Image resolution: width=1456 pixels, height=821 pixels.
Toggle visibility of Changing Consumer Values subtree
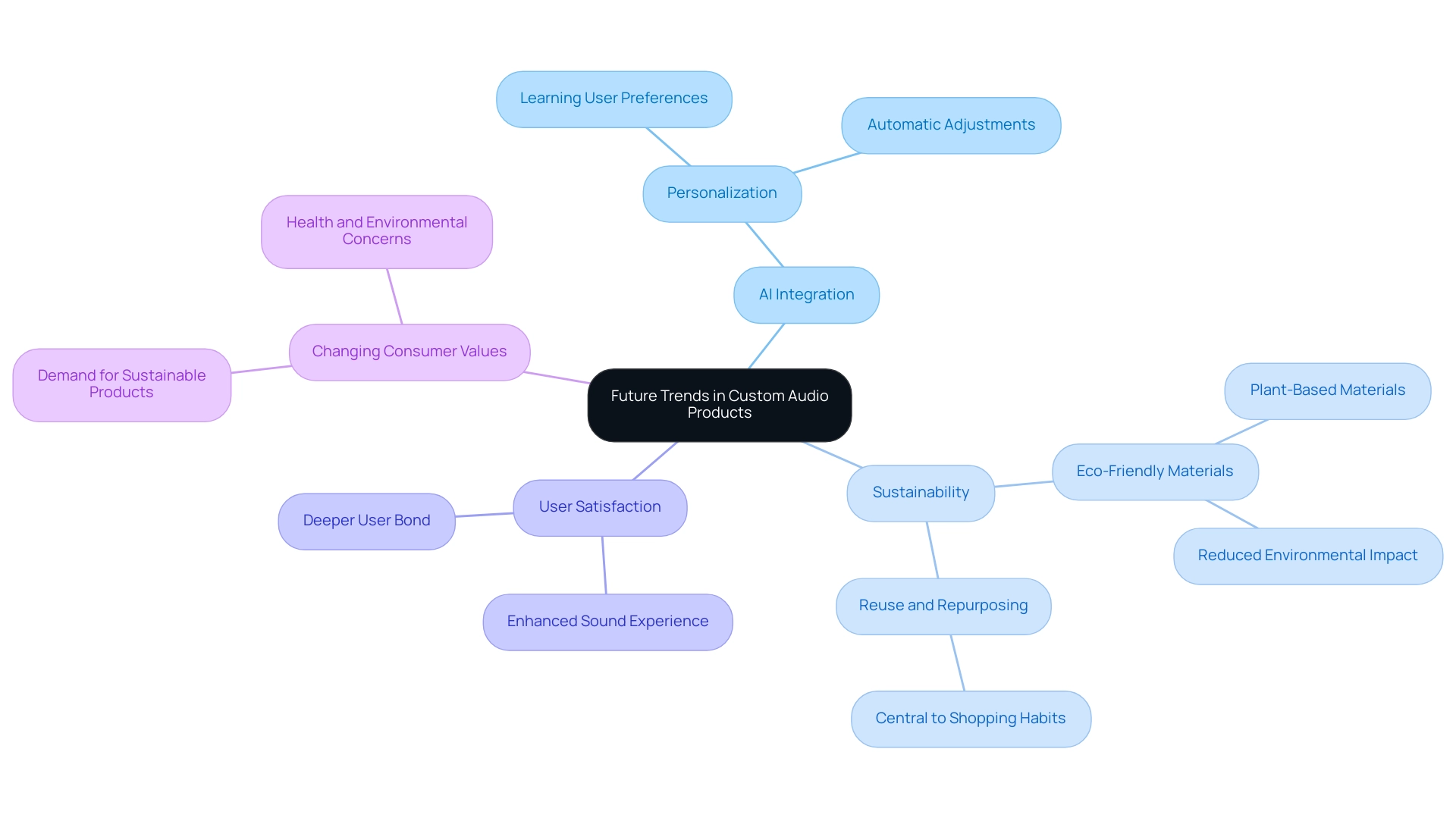coord(412,350)
